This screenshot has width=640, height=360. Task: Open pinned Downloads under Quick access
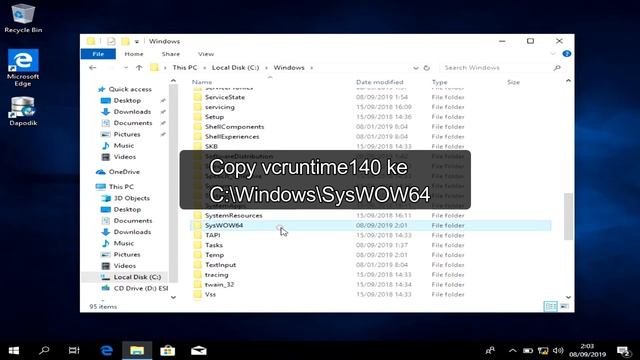pos(132,112)
